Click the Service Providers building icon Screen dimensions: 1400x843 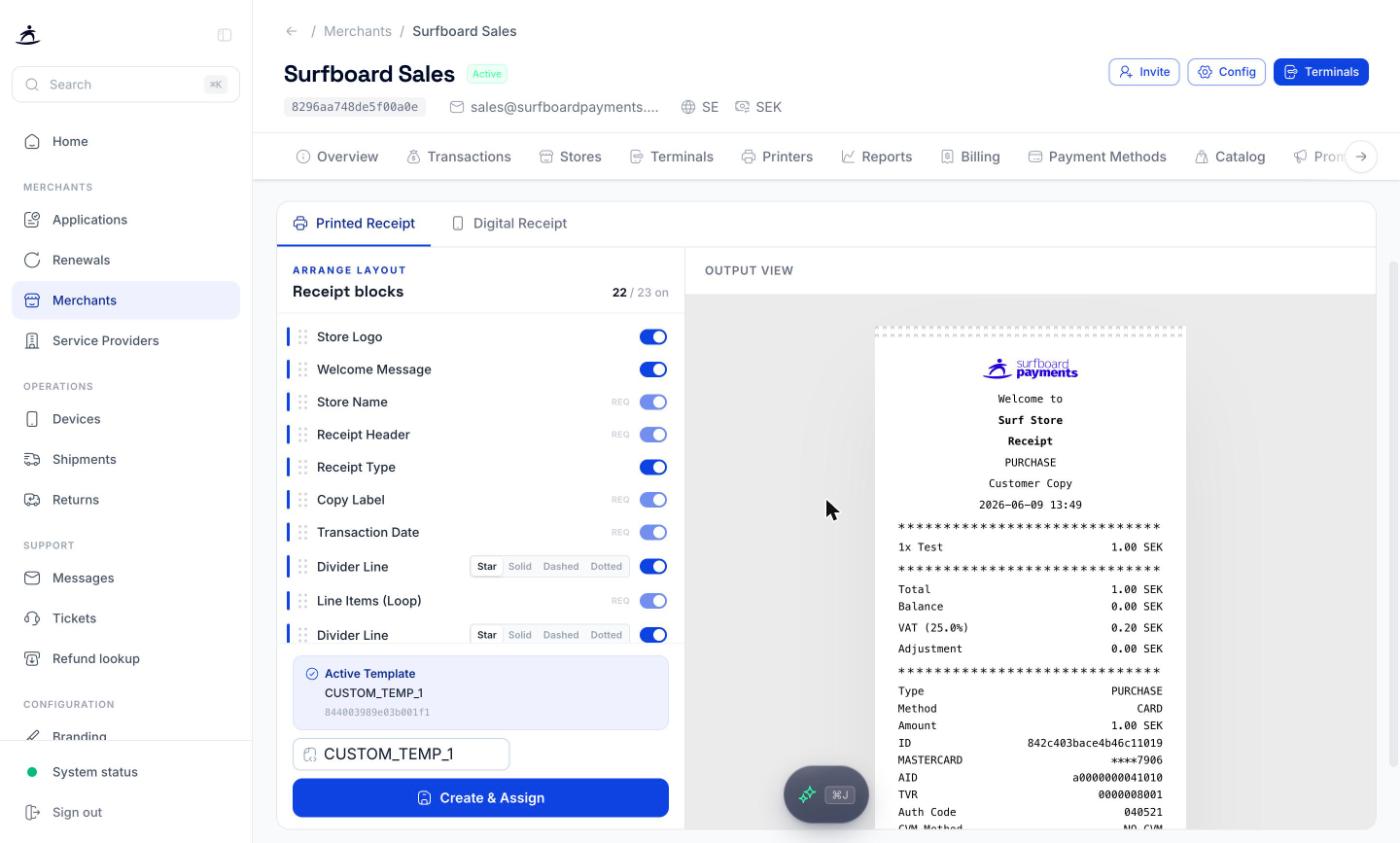click(x=32, y=341)
